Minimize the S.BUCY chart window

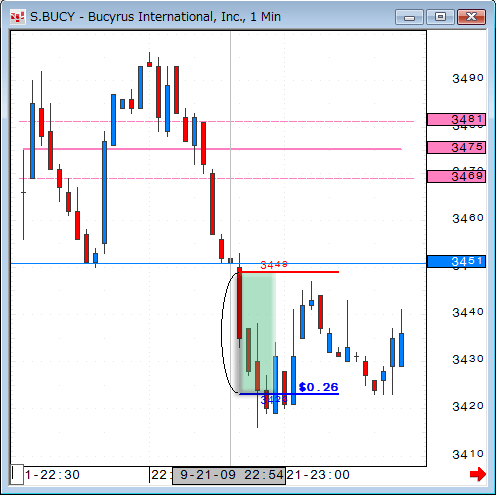point(409,17)
